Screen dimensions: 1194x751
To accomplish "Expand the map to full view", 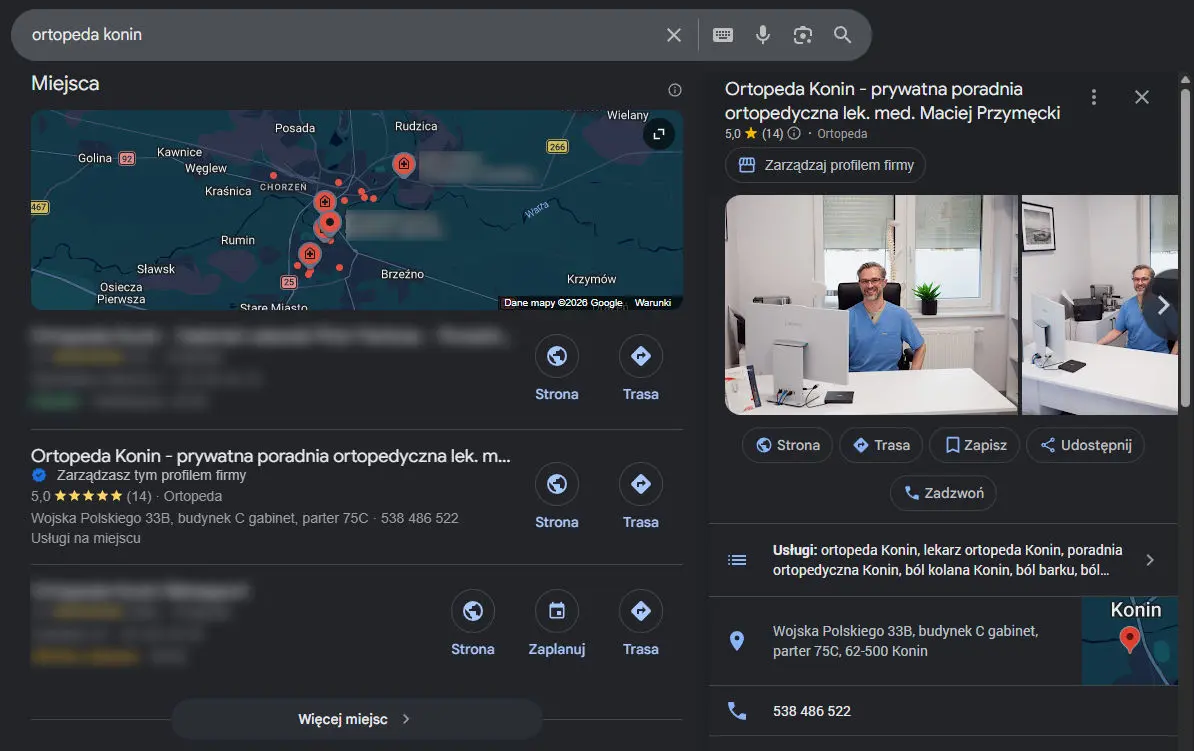I will [659, 134].
